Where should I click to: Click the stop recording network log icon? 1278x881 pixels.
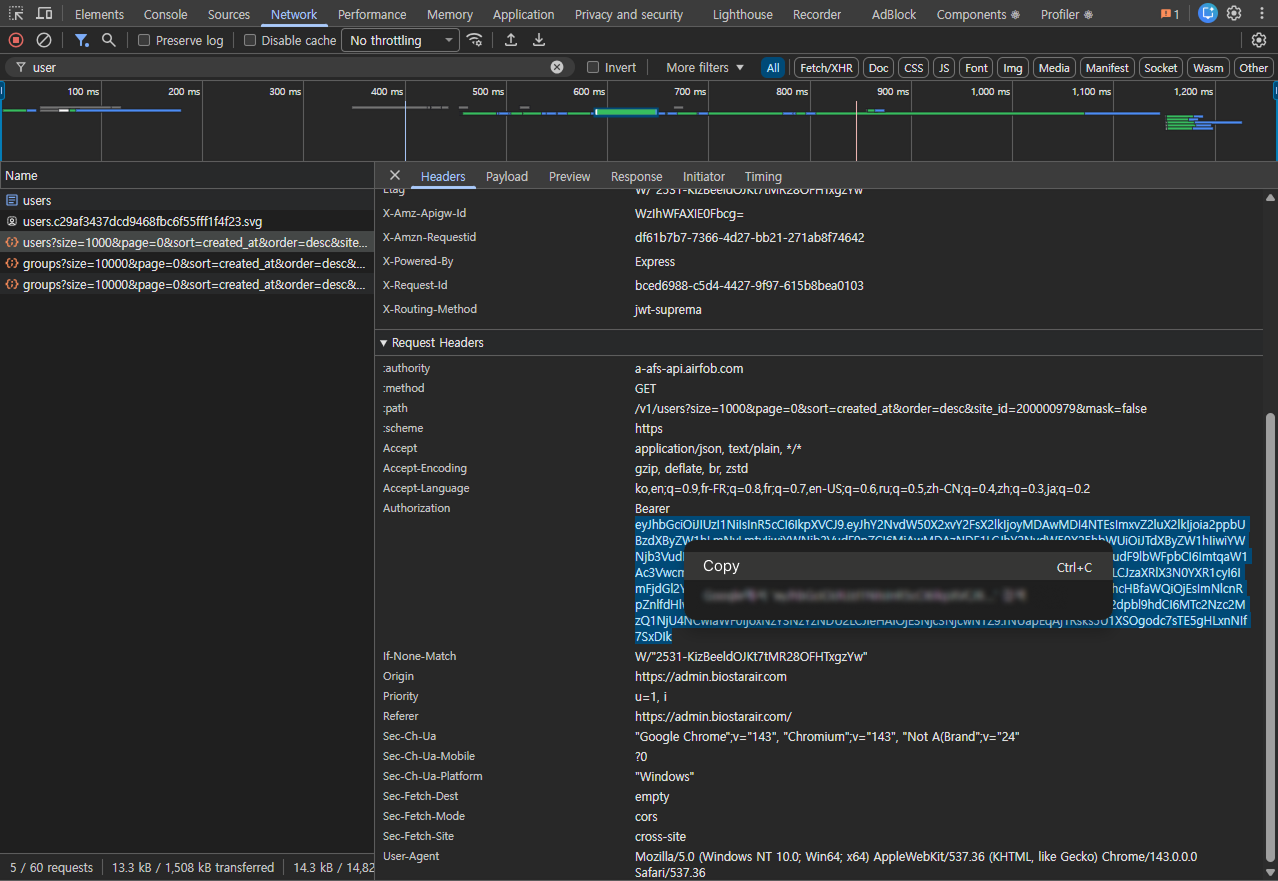click(16, 40)
